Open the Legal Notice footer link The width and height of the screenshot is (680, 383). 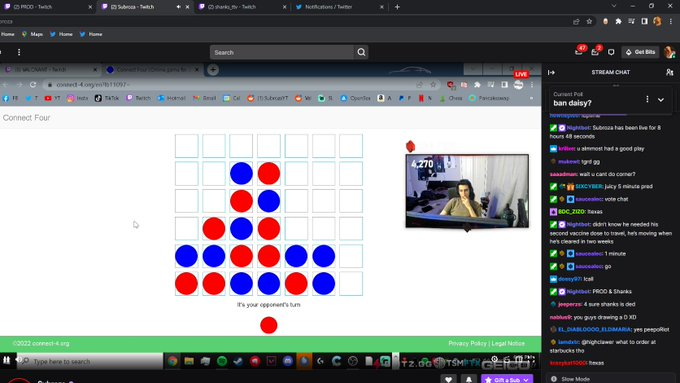pyautogui.click(x=508, y=343)
